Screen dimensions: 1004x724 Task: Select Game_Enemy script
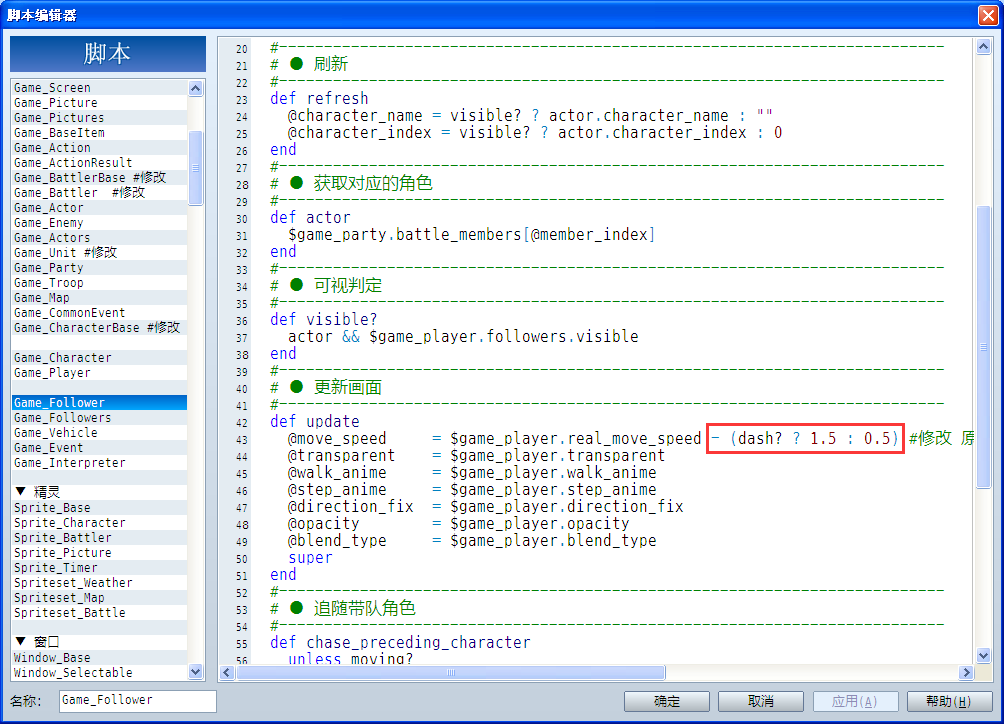(99, 223)
